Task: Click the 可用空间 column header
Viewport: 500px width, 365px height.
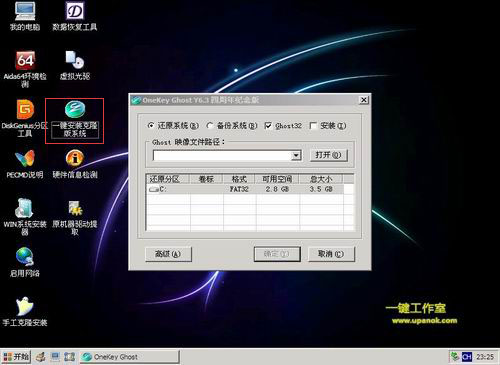Action: [x=277, y=179]
